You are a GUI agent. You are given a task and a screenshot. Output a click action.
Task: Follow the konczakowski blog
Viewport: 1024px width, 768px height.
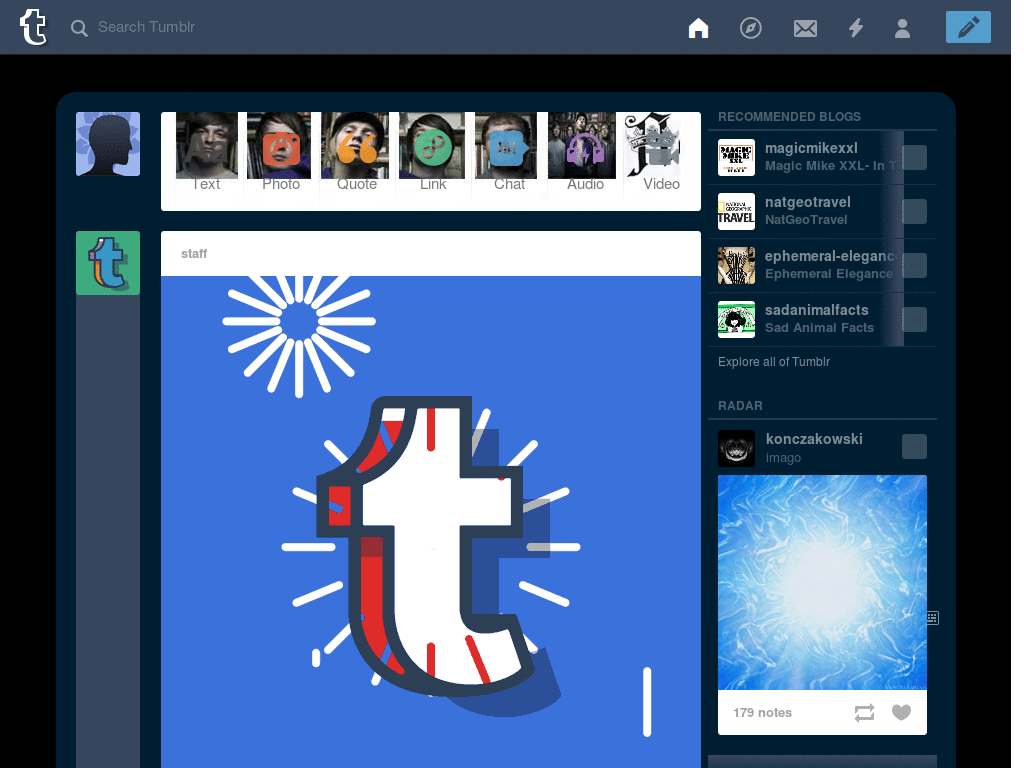[914, 447]
